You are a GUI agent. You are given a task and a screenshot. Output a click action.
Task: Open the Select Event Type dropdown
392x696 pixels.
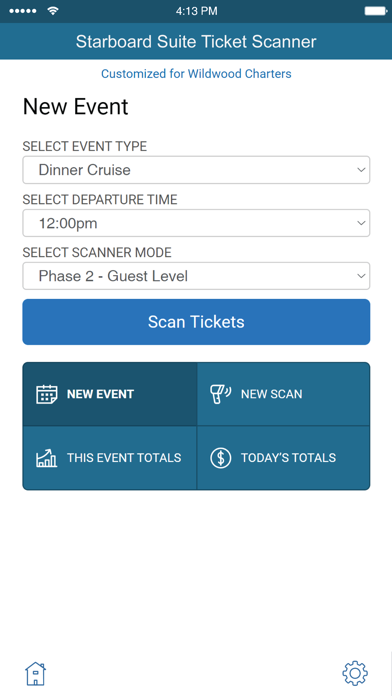coord(196,170)
